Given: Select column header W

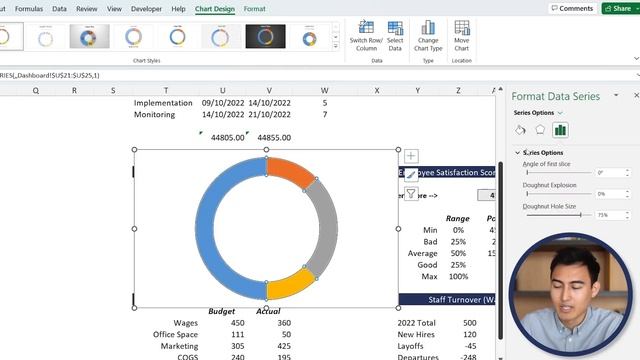Looking at the screenshot, I should coord(324,91).
